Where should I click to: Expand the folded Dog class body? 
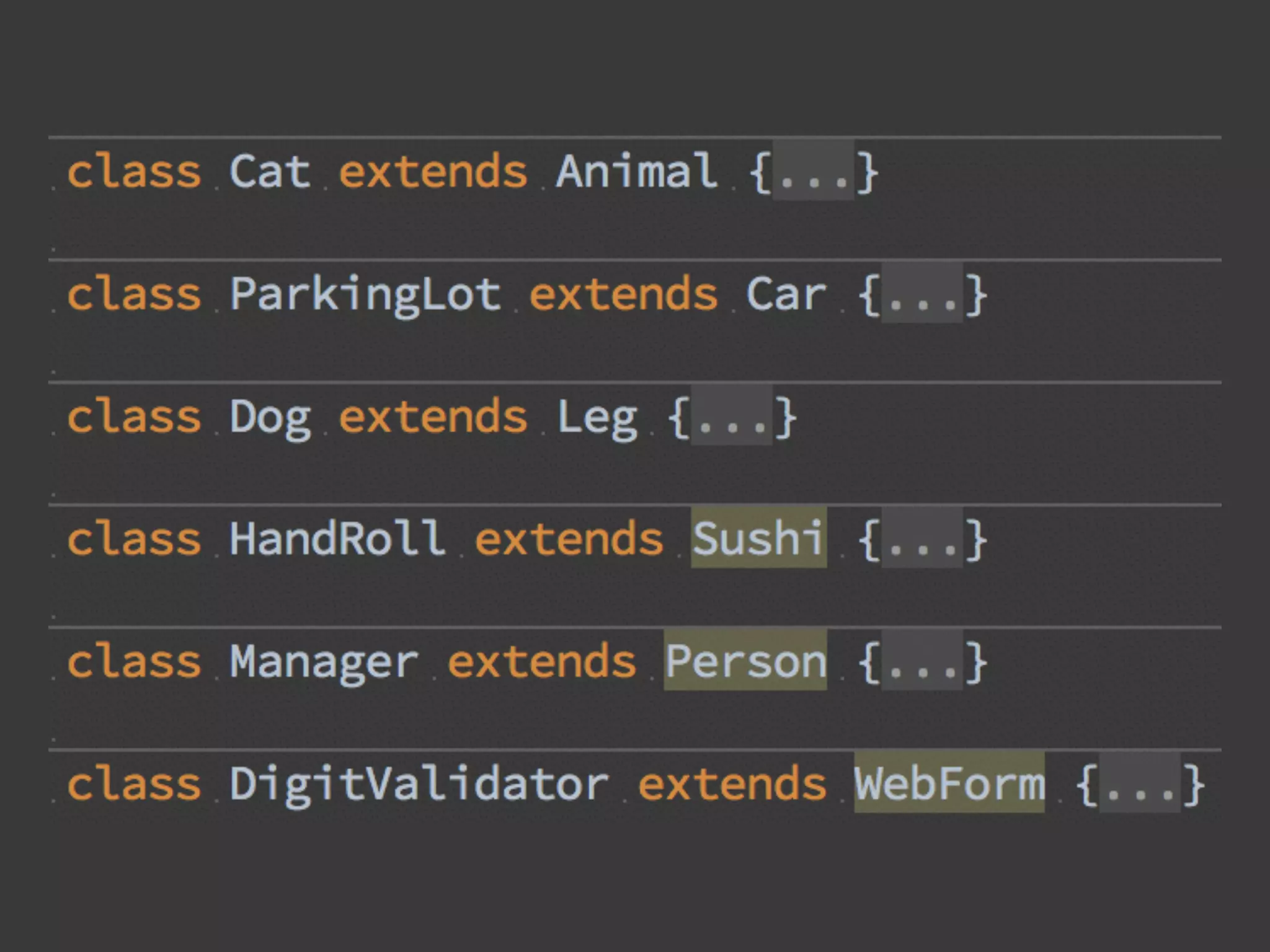click(x=732, y=417)
